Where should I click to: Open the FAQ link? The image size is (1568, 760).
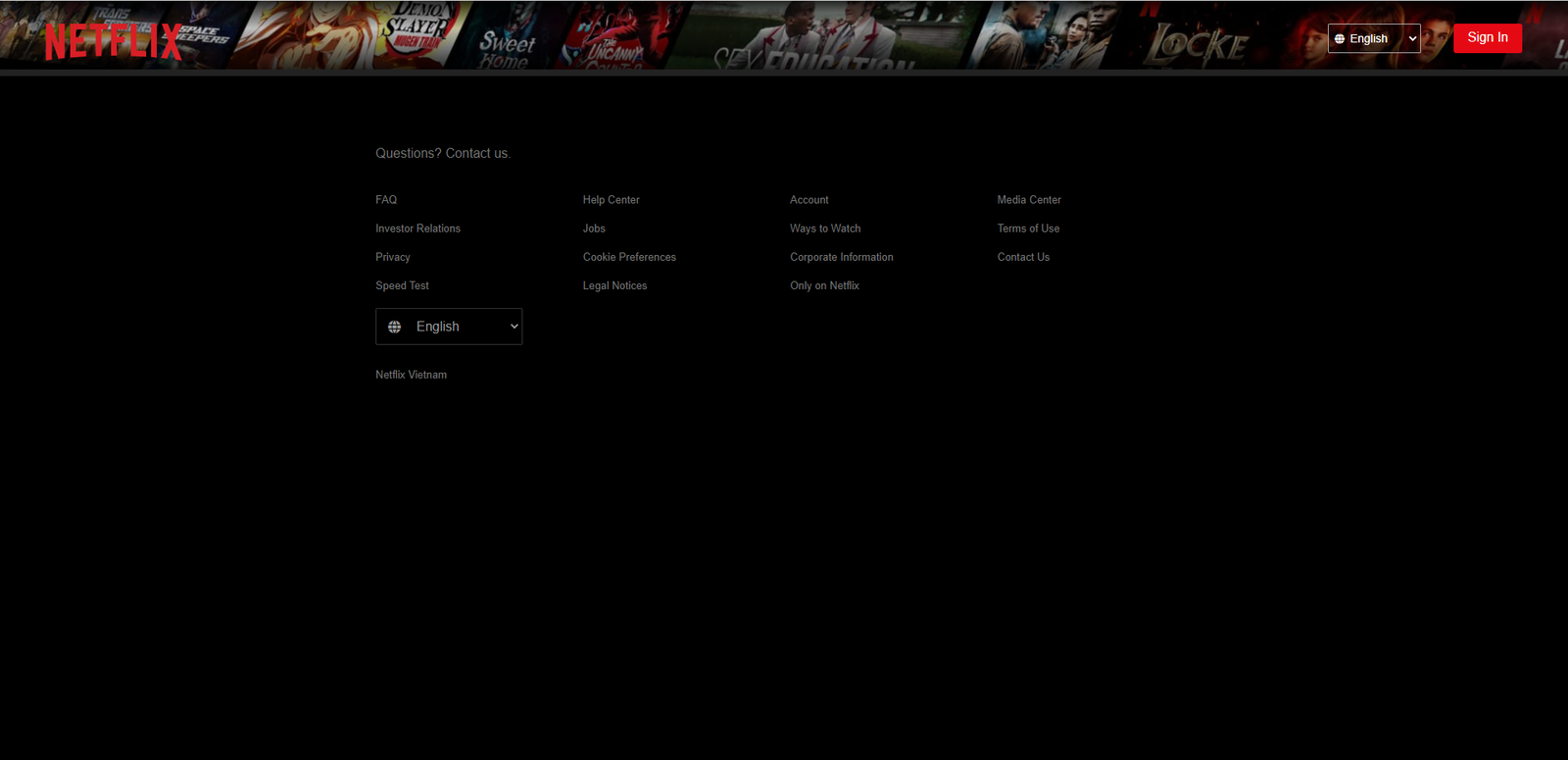[386, 200]
